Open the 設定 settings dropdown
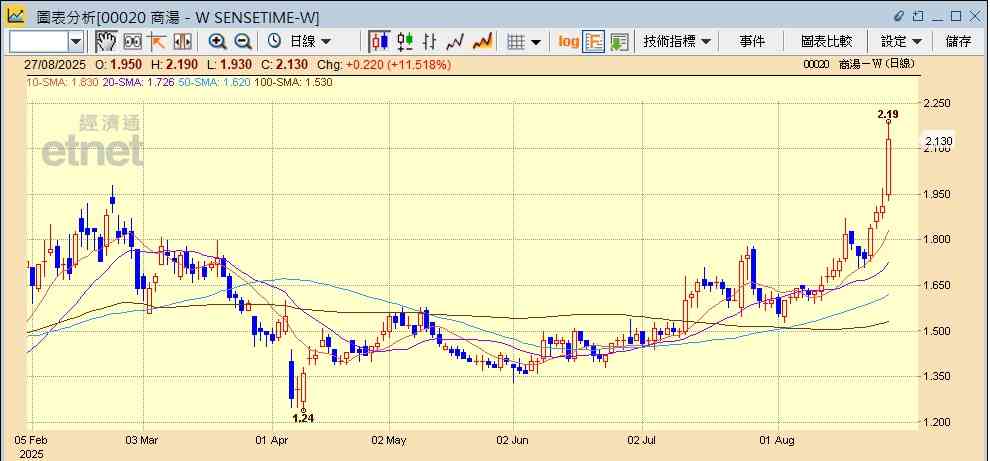This screenshot has width=990, height=461. coord(901,42)
